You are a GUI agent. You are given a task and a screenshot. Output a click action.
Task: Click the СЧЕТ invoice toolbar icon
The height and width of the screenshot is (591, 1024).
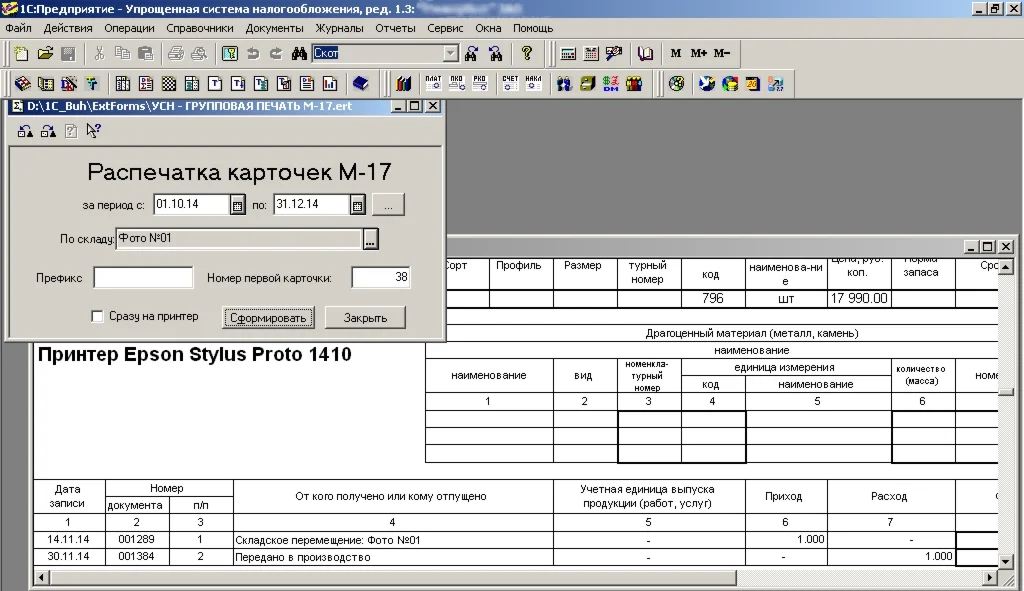click(x=510, y=83)
